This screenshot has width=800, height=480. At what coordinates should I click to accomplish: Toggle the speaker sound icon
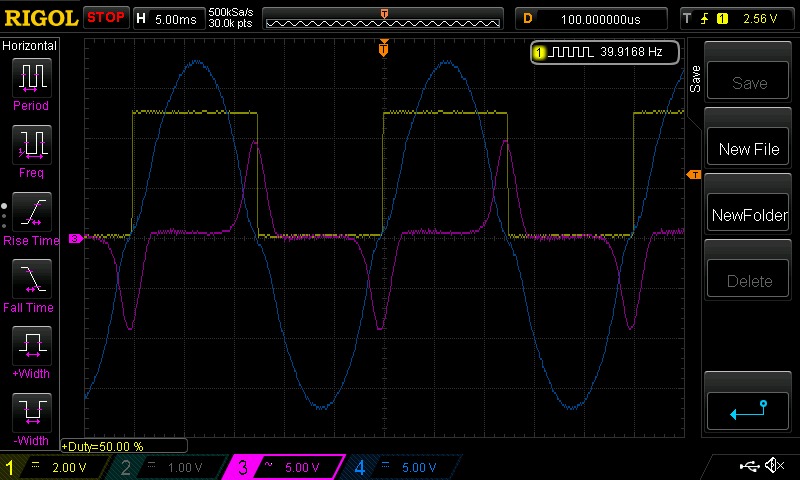[x=774, y=466]
